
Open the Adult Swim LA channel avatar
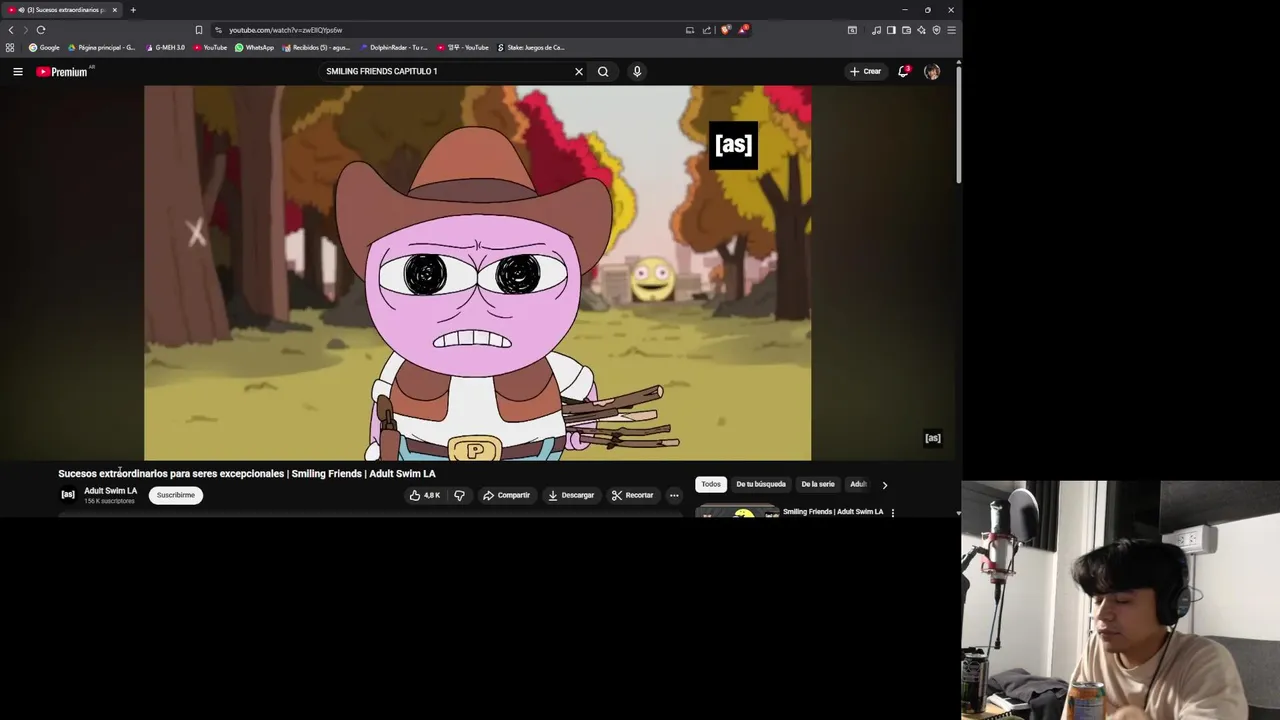tap(68, 494)
